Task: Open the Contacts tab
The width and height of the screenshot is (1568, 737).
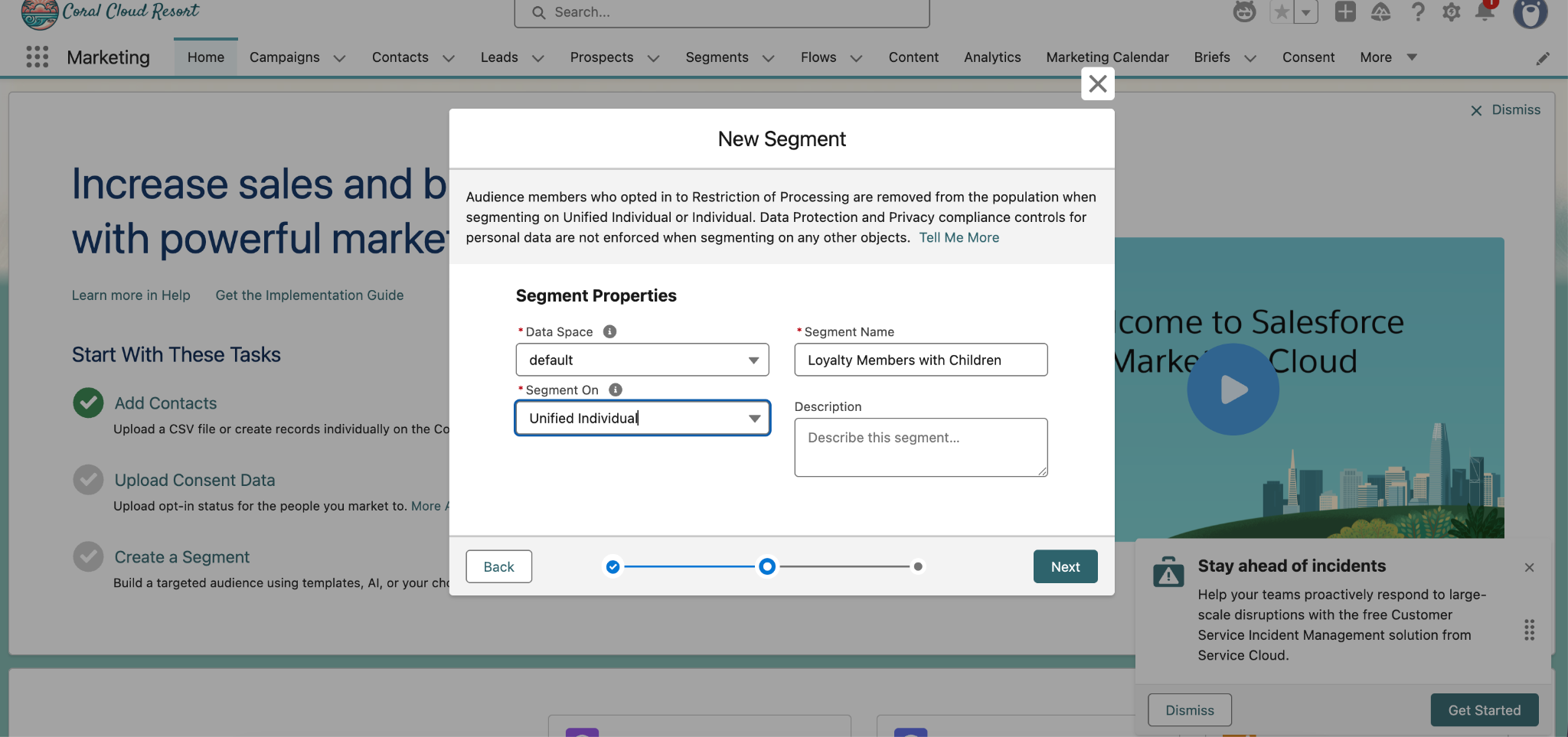Action: click(x=400, y=57)
